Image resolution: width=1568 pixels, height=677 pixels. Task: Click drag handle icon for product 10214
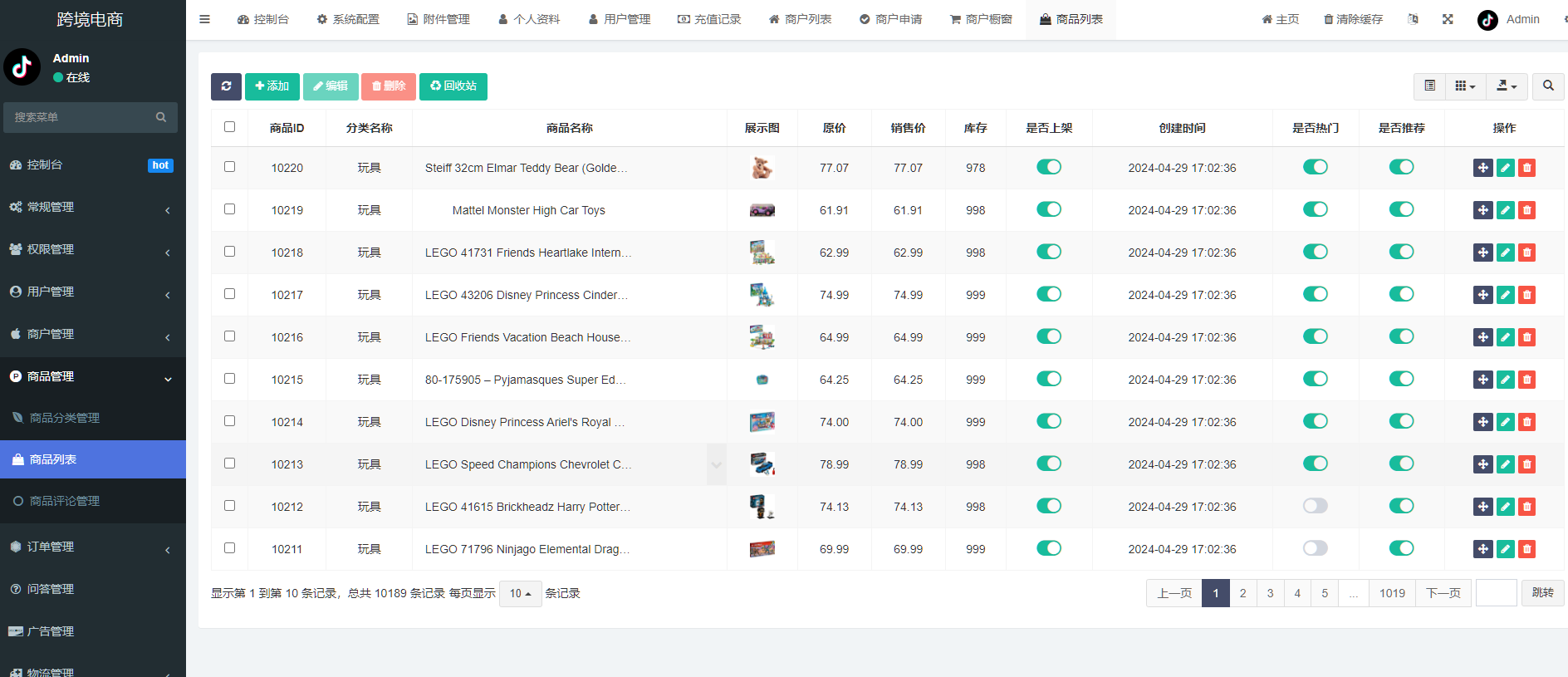pos(1483,422)
